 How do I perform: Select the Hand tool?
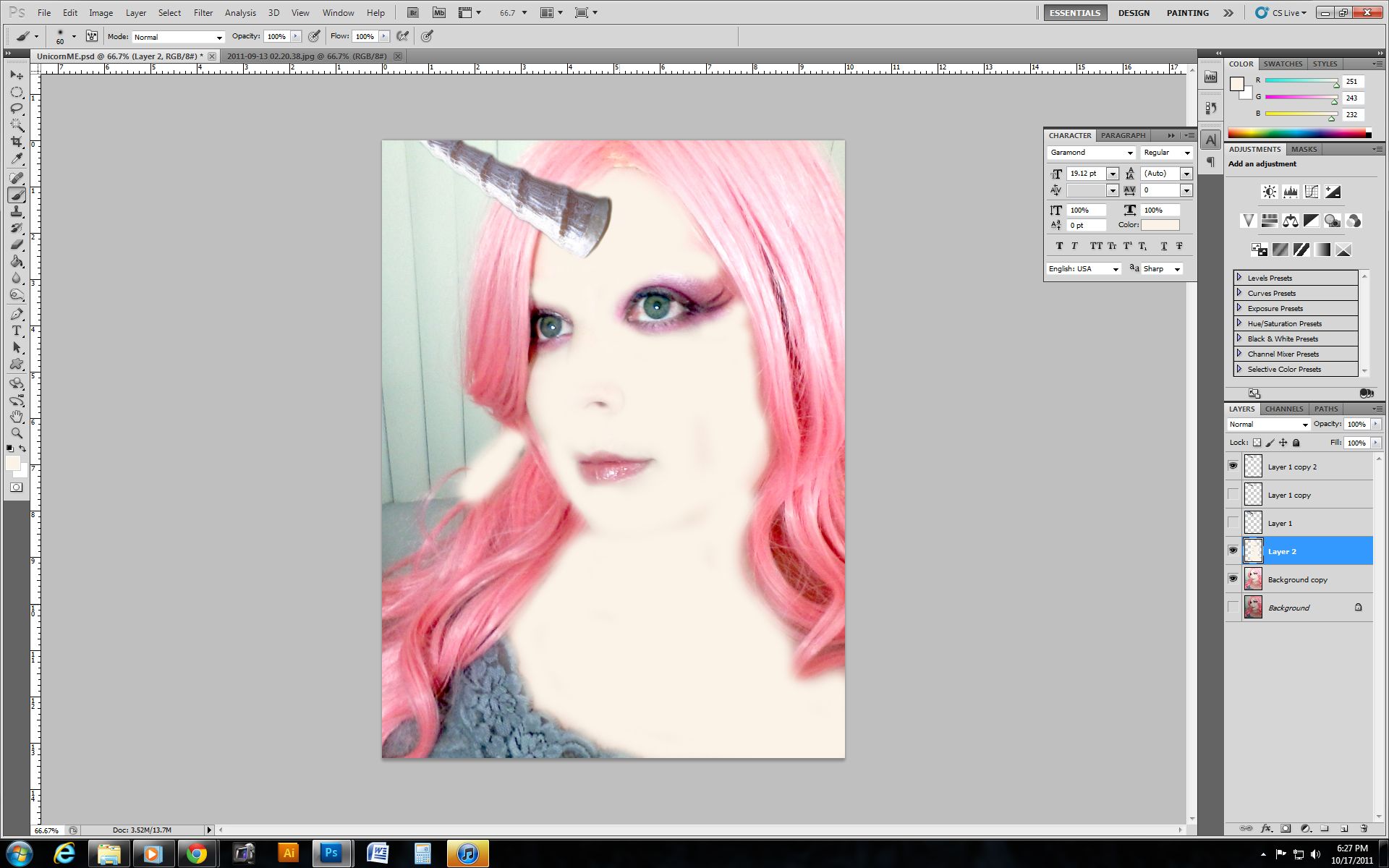click(x=17, y=417)
